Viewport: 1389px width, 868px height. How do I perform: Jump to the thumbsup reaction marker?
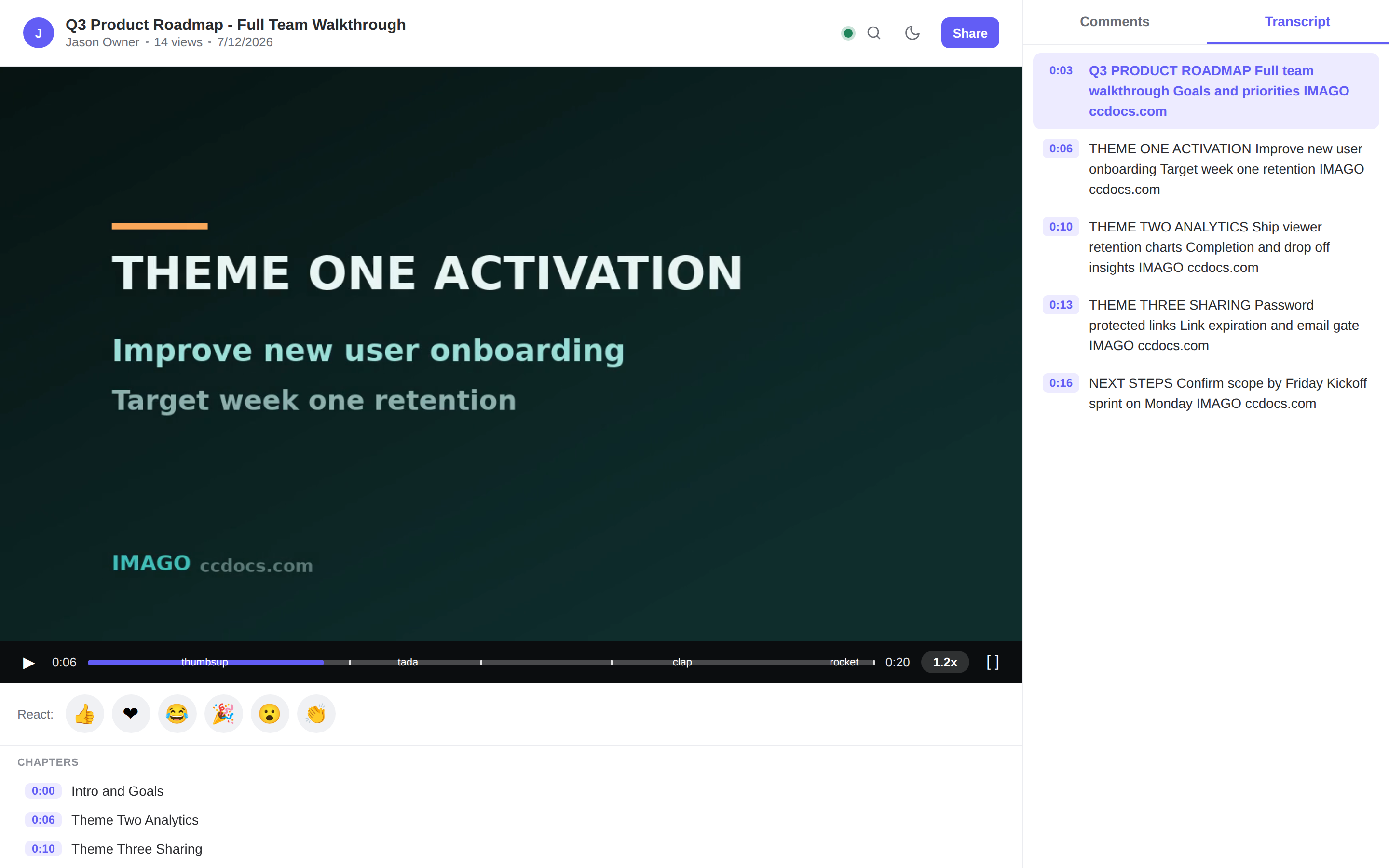pyautogui.click(x=205, y=662)
